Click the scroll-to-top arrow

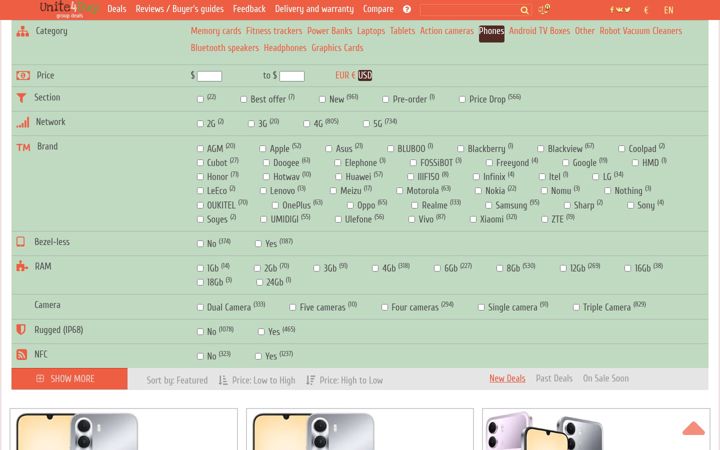693,428
